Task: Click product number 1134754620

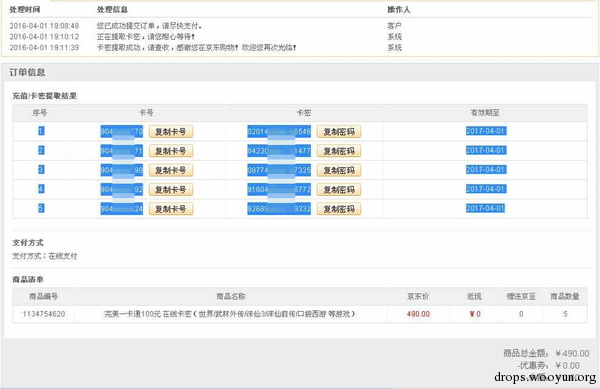Action: tap(44, 314)
